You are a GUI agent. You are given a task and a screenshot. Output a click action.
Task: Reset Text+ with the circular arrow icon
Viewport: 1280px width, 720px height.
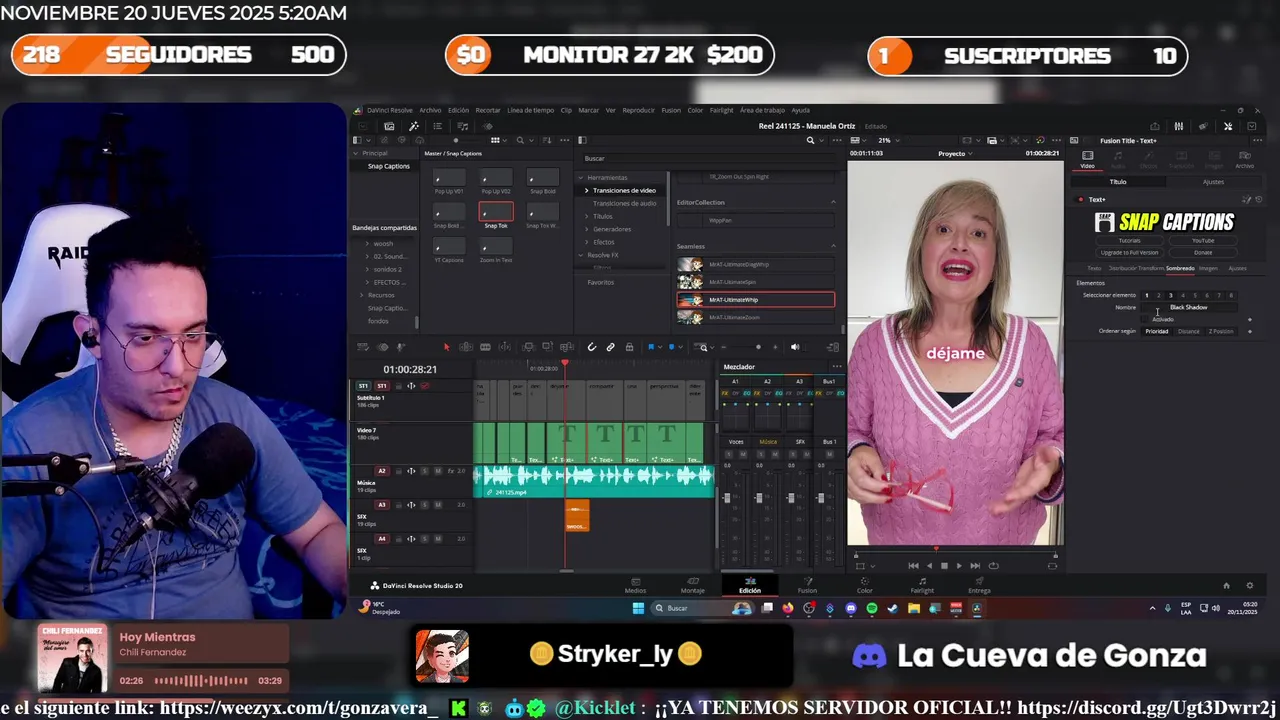(x=1259, y=199)
